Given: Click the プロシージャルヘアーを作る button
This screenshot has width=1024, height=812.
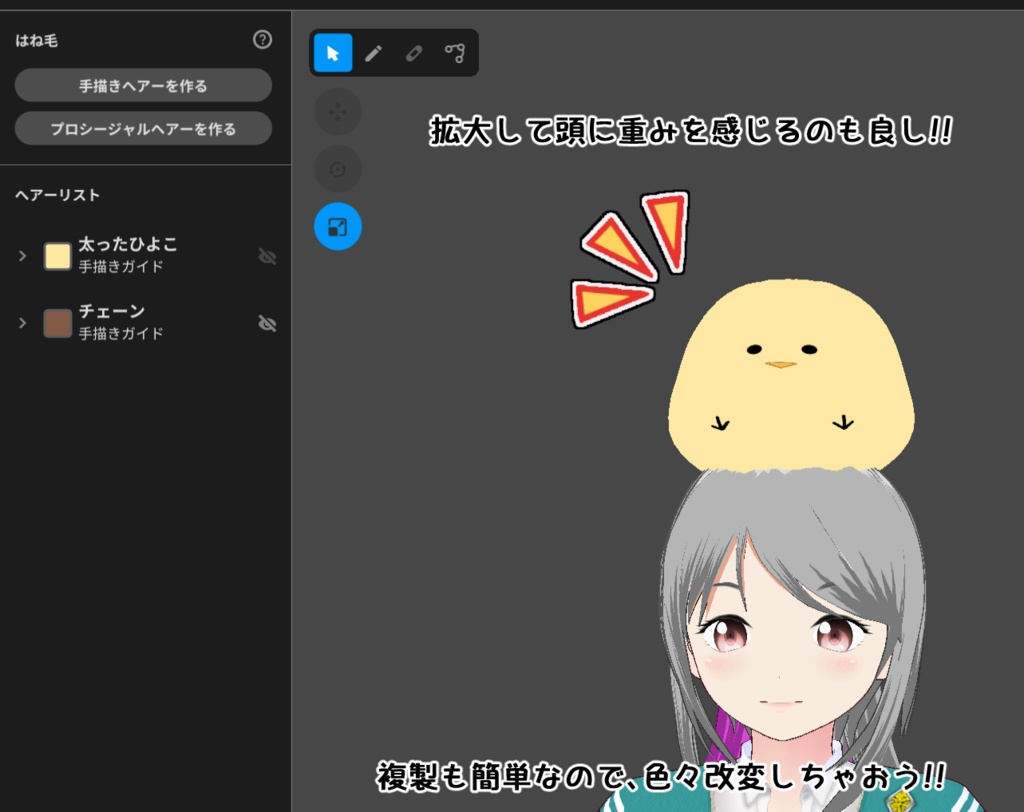Looking at the screenshot, I should tap(143, 128).
